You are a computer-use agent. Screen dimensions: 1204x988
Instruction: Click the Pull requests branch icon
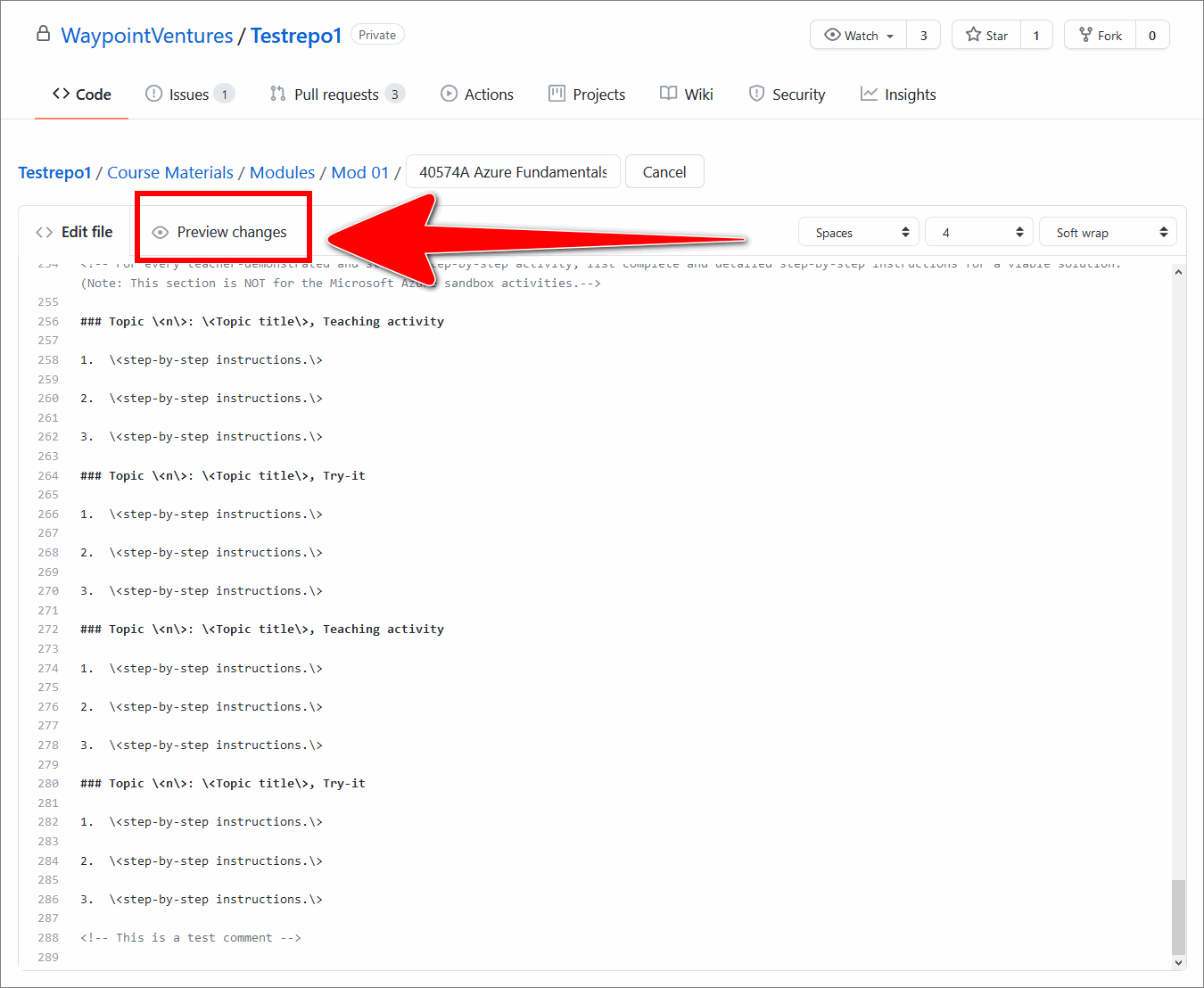[x=278, y=94]
